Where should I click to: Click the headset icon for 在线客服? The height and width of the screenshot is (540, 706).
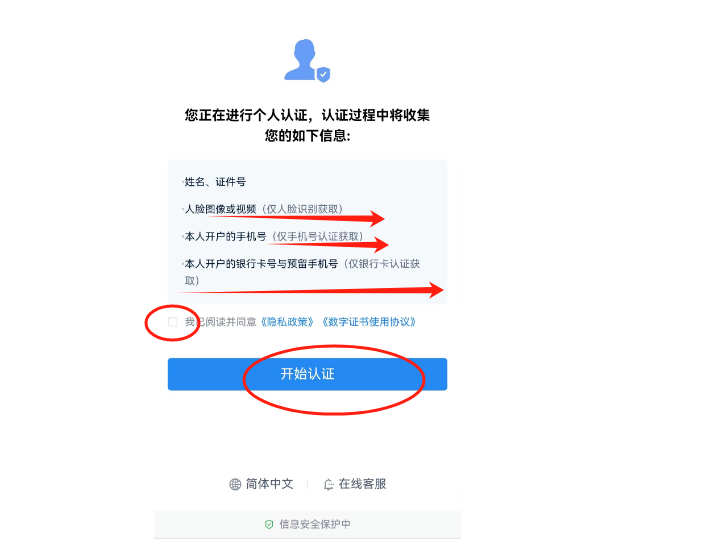click(329, 484)
